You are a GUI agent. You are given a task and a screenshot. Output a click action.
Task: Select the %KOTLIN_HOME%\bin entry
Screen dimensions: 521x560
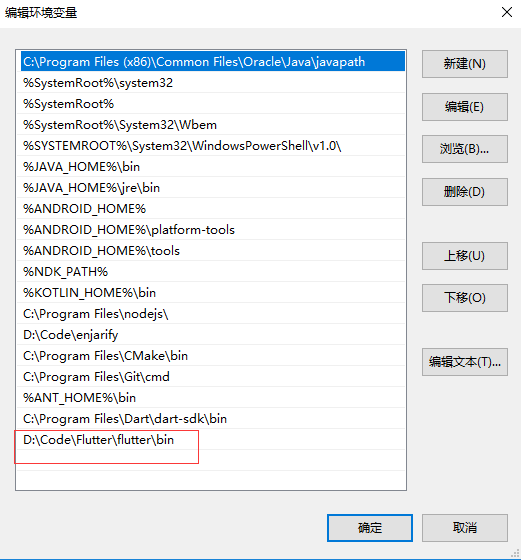tap(211, 292)
